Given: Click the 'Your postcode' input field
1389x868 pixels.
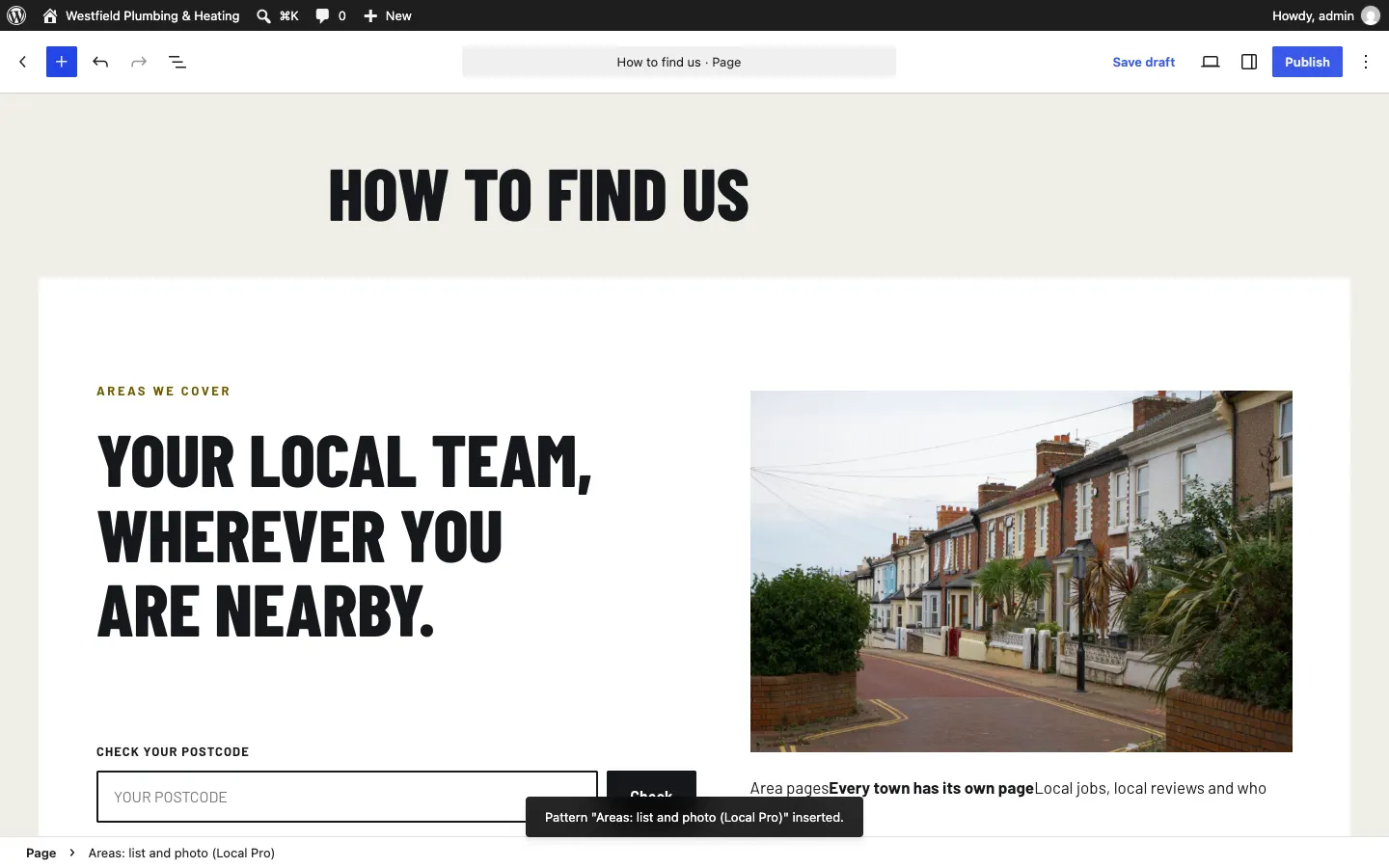Looking at the screenshot, I should pos(347,797).
